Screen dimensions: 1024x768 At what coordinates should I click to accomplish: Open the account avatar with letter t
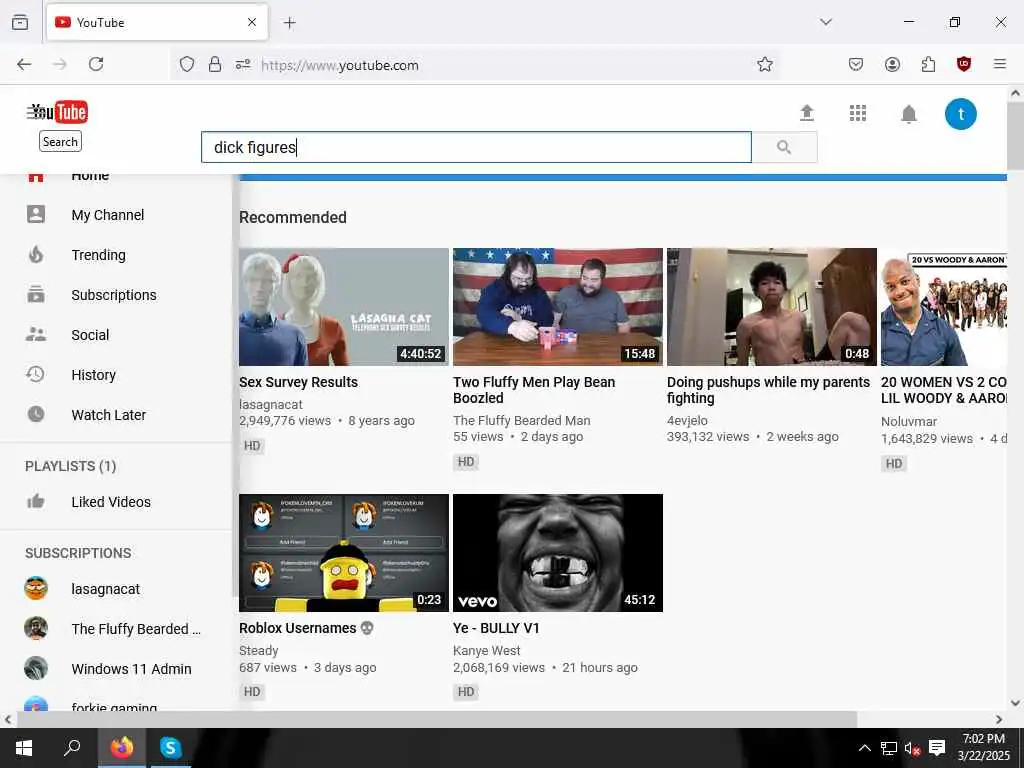[960, 114]
